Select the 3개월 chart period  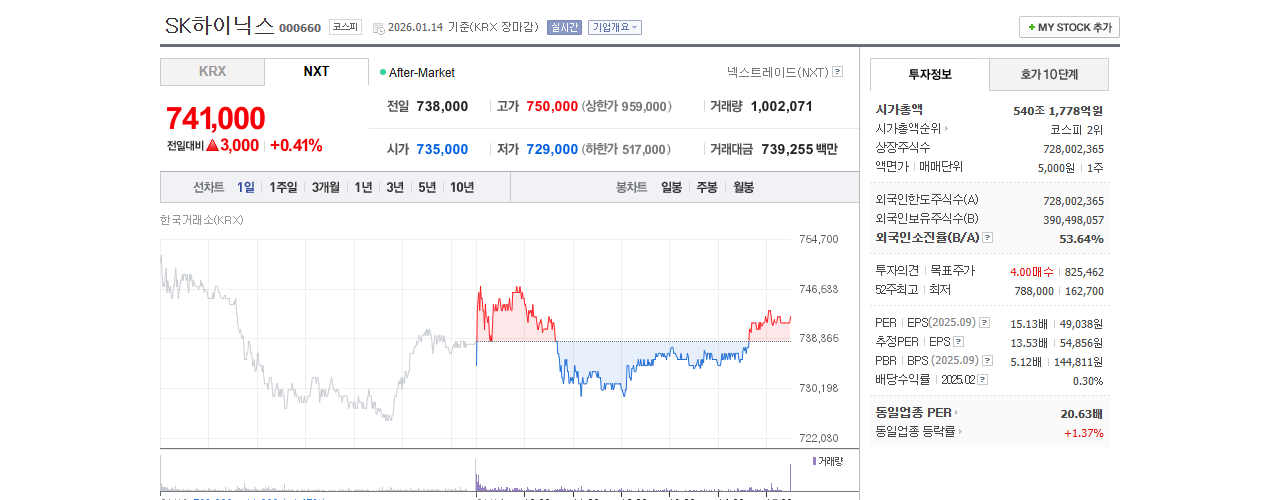326,187
